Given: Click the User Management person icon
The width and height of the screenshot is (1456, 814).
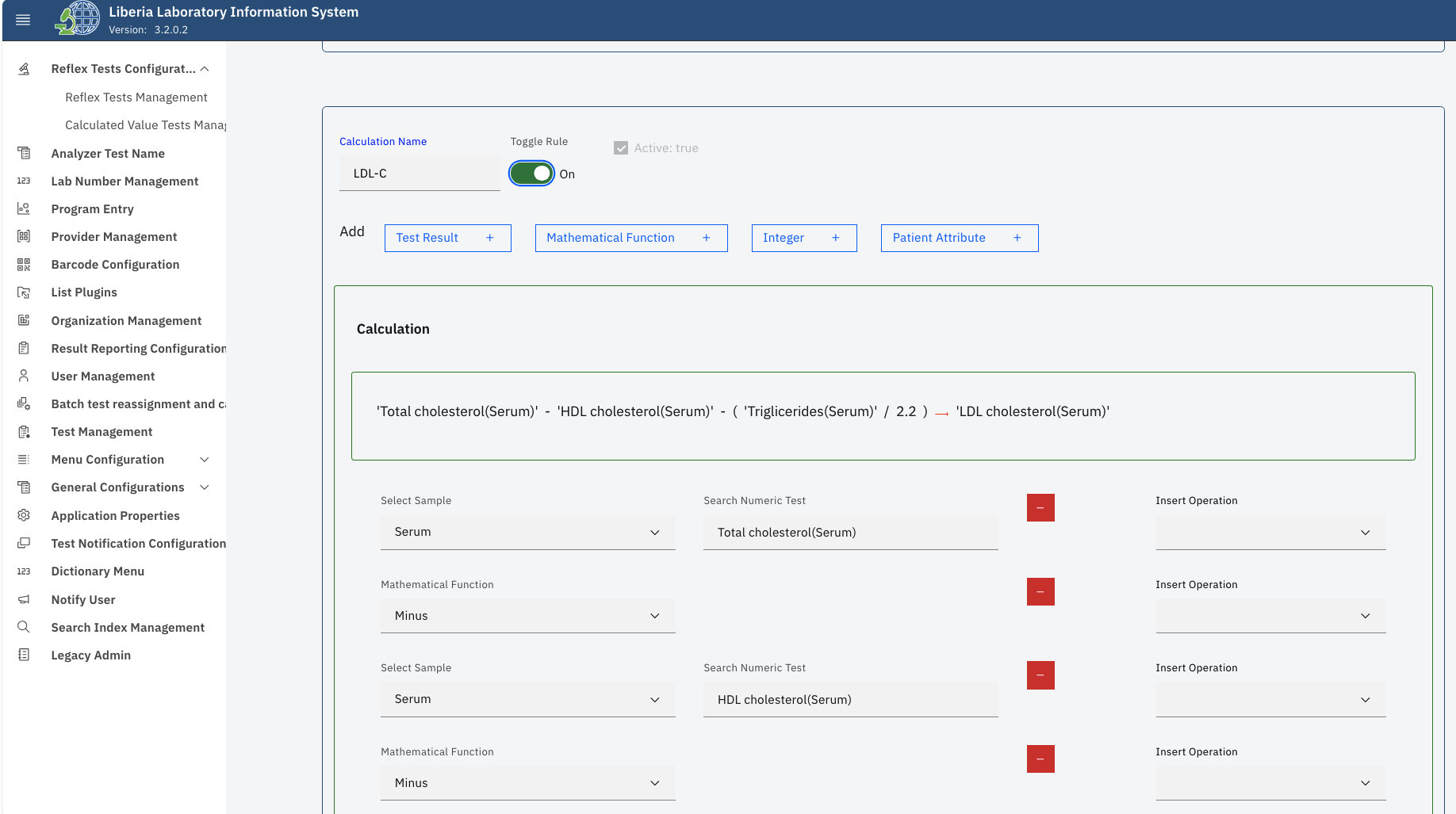Looking at the screenshot, I should tap(24, 376).
